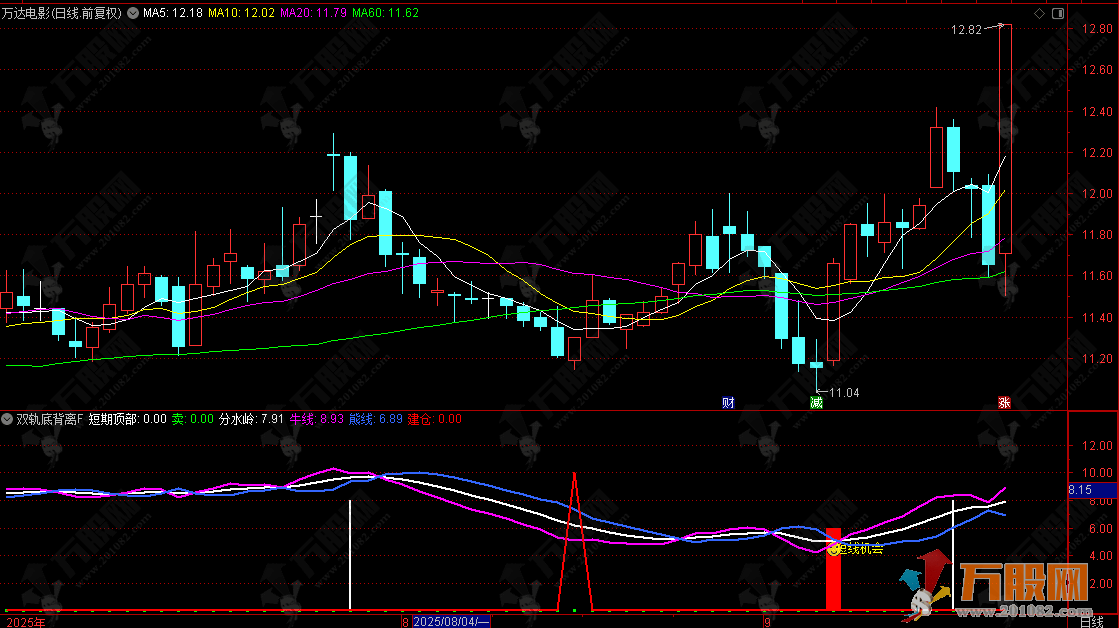Click the 2025/08/04/一 date label

pyautogui.click(x=451, y=622)
